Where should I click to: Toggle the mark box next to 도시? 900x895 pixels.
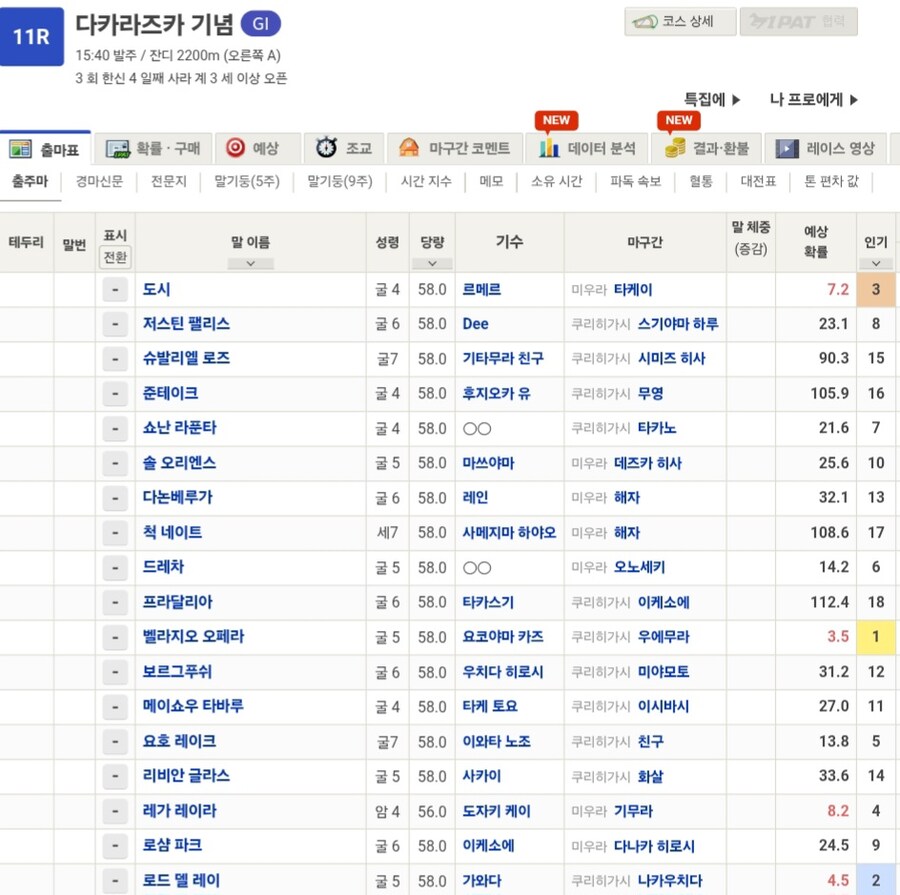[x=114, y=289]
